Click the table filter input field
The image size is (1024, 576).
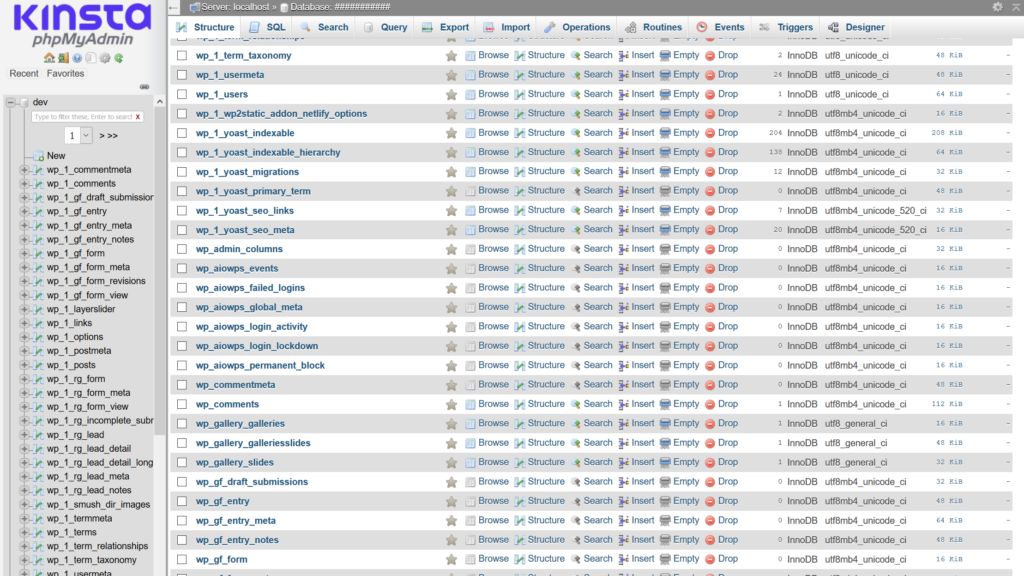[x=82, y=117]
